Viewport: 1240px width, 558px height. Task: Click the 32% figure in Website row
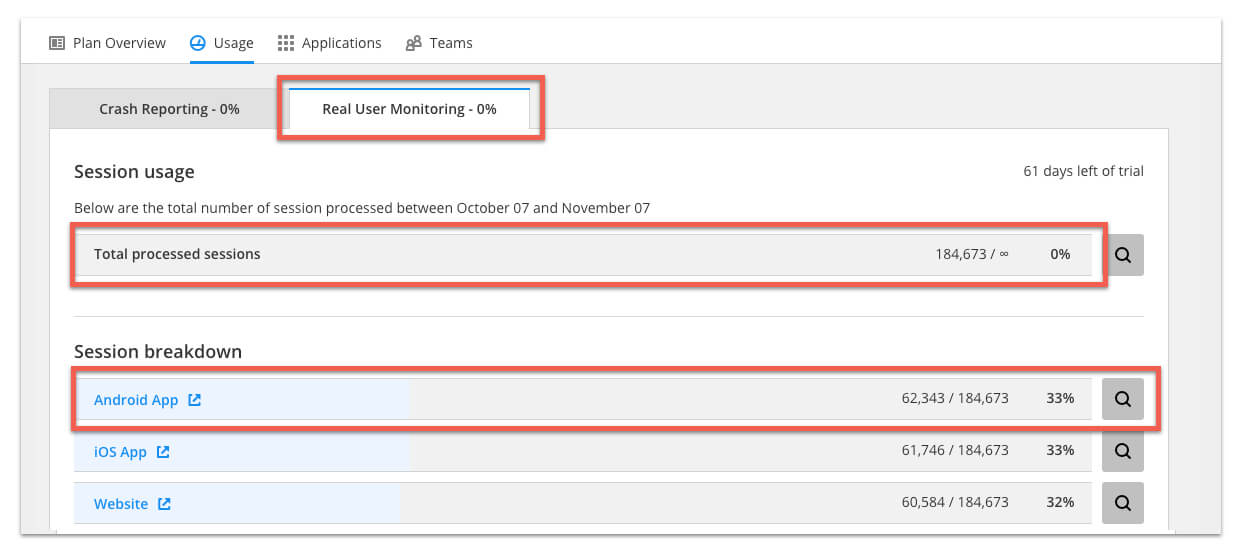1060,502
